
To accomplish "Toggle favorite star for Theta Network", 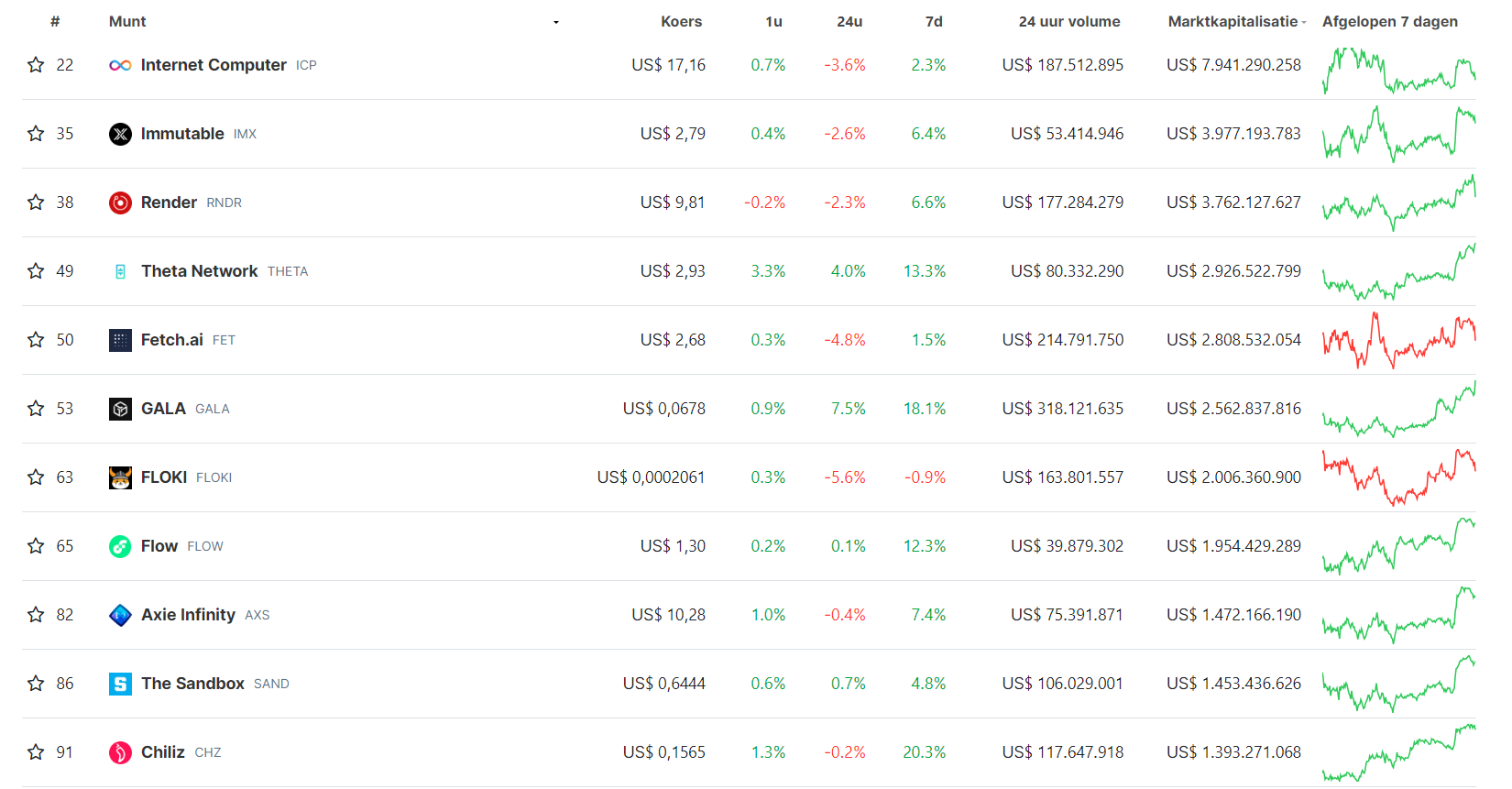I will coord(36,271).
